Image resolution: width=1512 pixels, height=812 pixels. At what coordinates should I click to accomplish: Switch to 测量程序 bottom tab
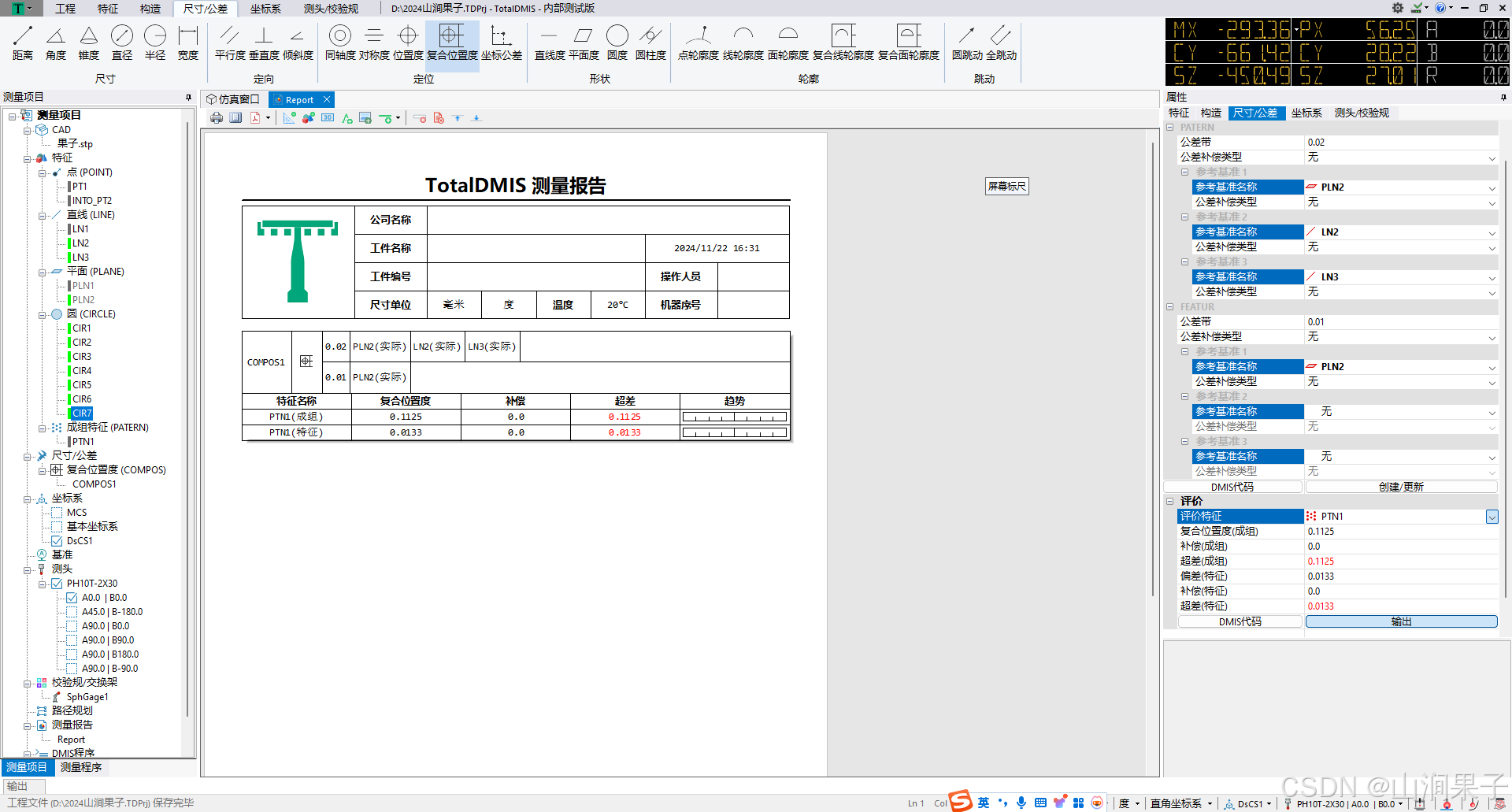point(81,767)
